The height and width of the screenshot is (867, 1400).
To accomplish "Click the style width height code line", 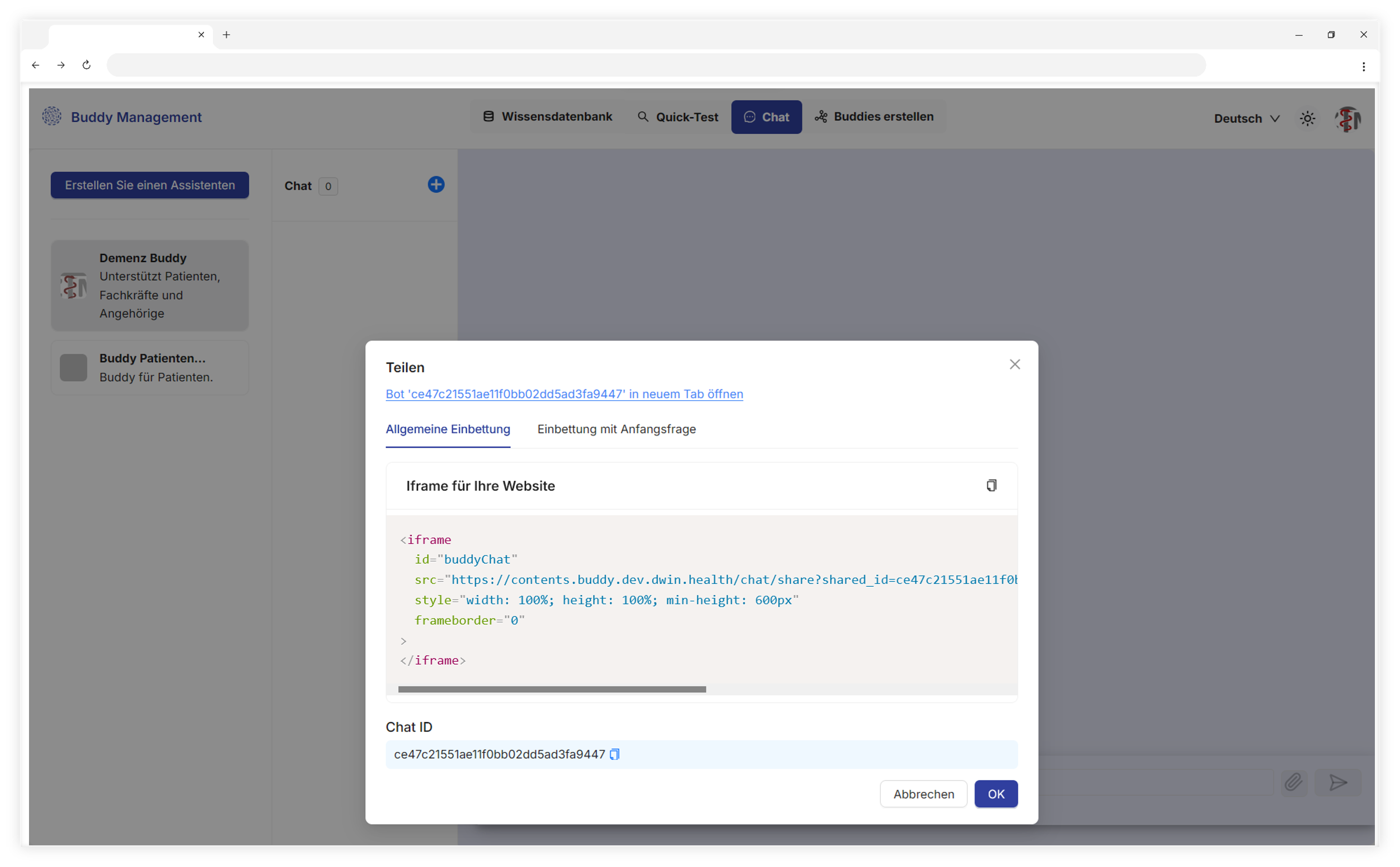I will tap(606, 600).
